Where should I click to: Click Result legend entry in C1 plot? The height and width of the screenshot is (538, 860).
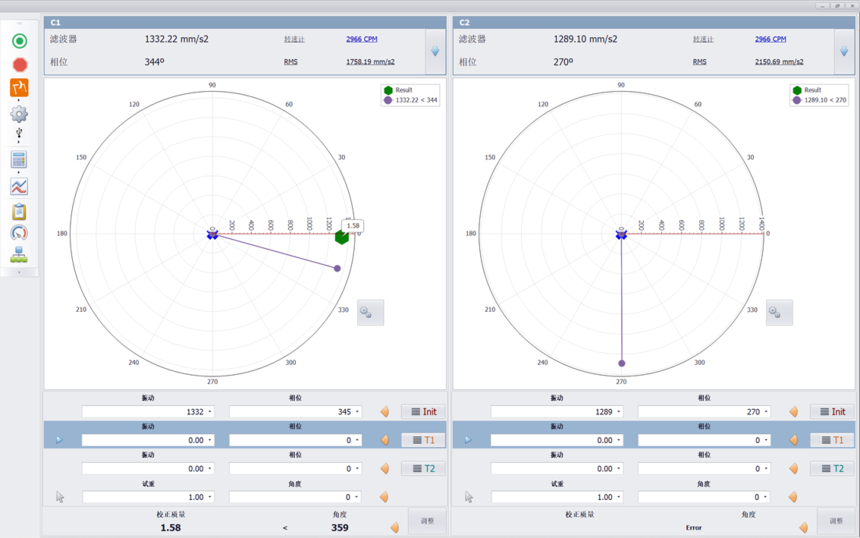(399, 90)
